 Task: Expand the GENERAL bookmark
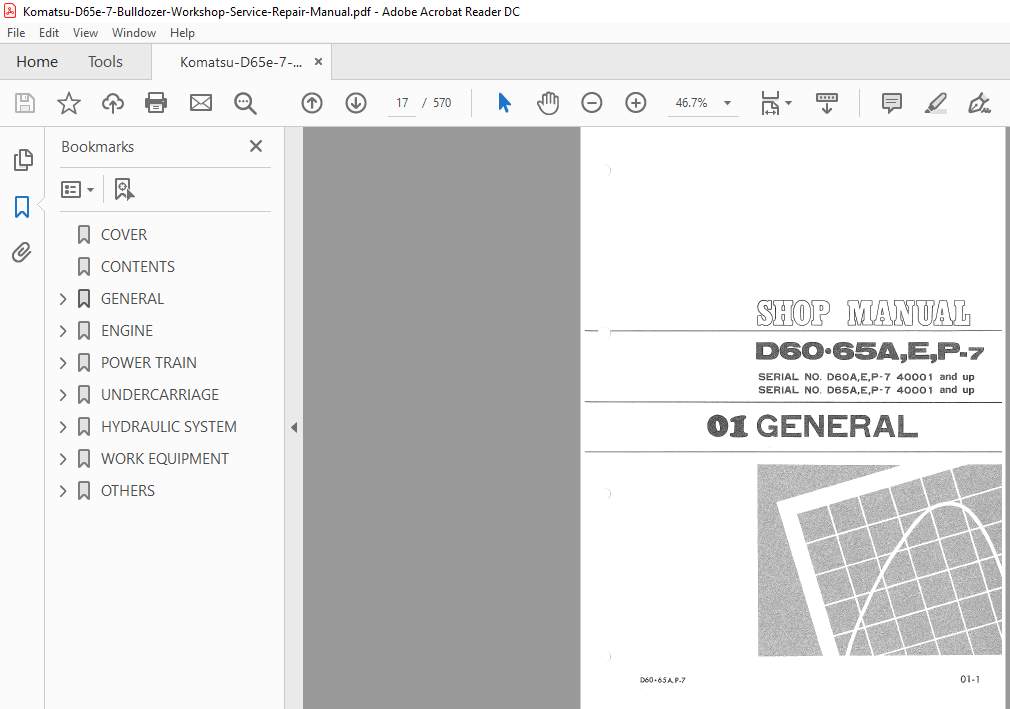point(63,299)
